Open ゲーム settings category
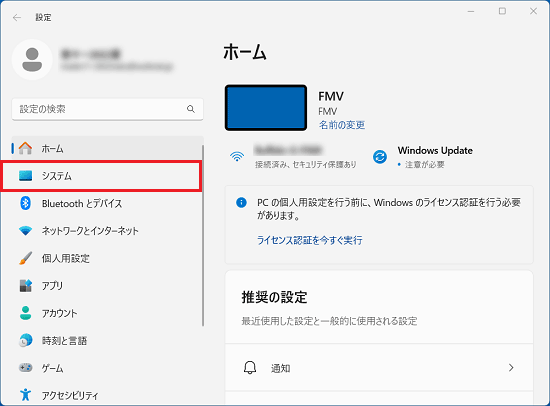550x406 pixels. point(107,368)
